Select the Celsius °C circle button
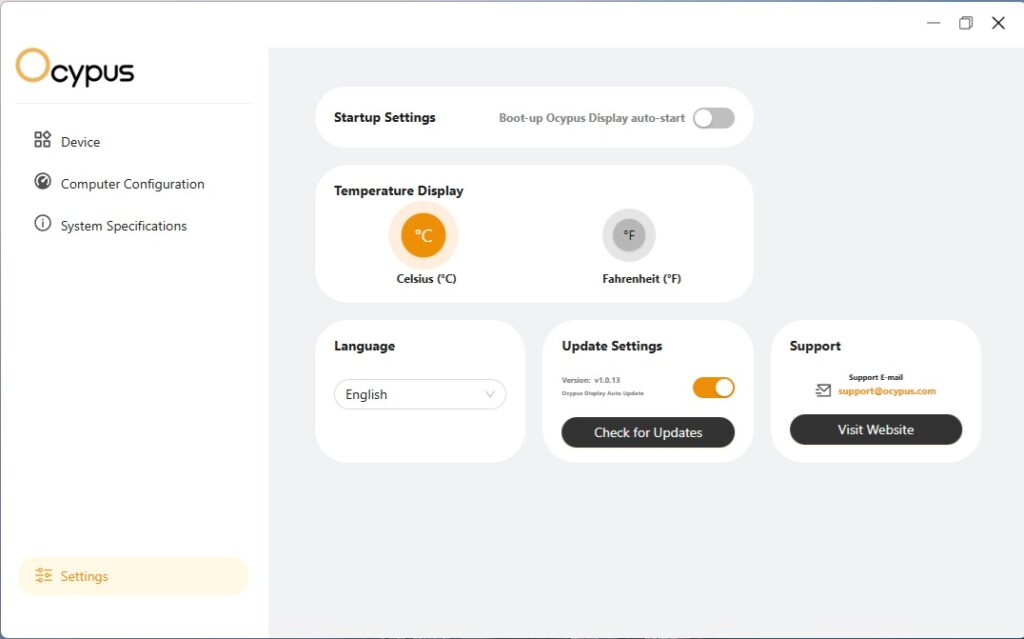The height and width of the screenshot is (639, 1024). point(423,235)
